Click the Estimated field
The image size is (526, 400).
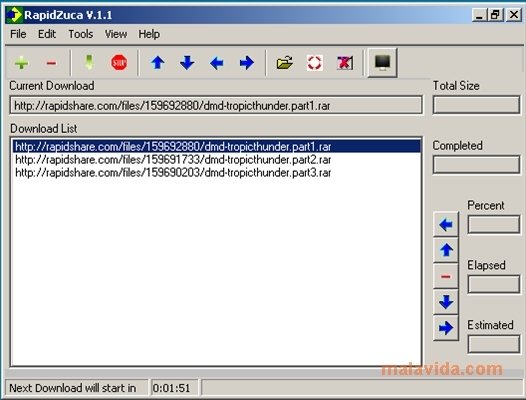pos(494,344)
